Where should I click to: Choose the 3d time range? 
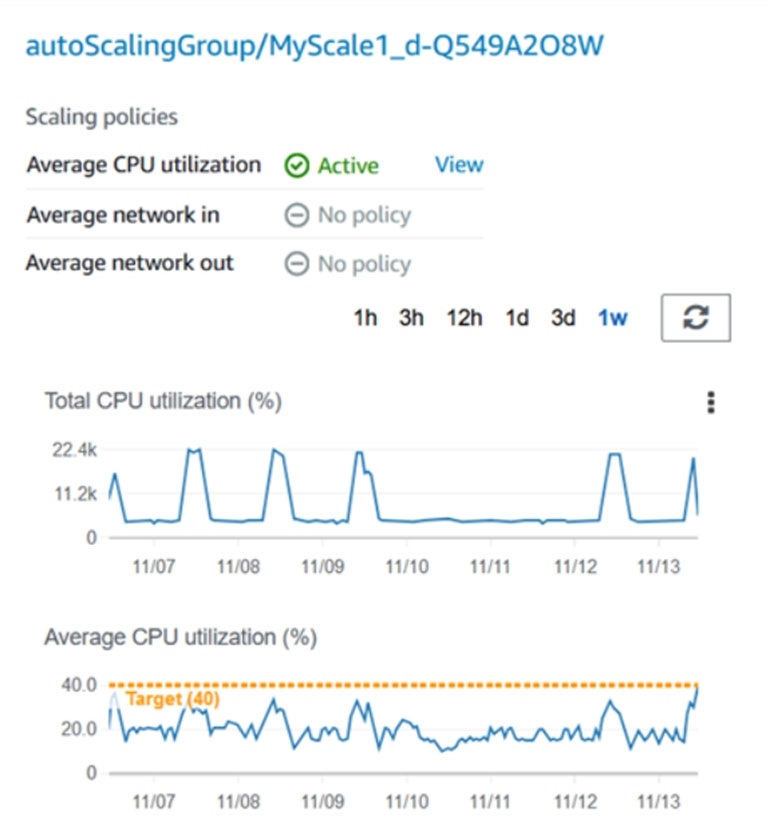[x=563, y=318]
